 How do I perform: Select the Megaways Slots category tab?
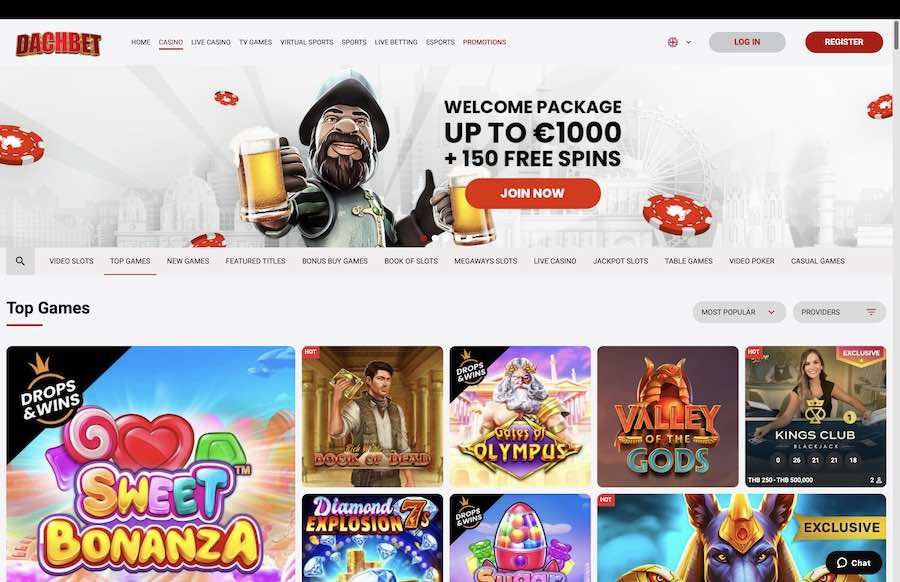click(x=486, y=261)
